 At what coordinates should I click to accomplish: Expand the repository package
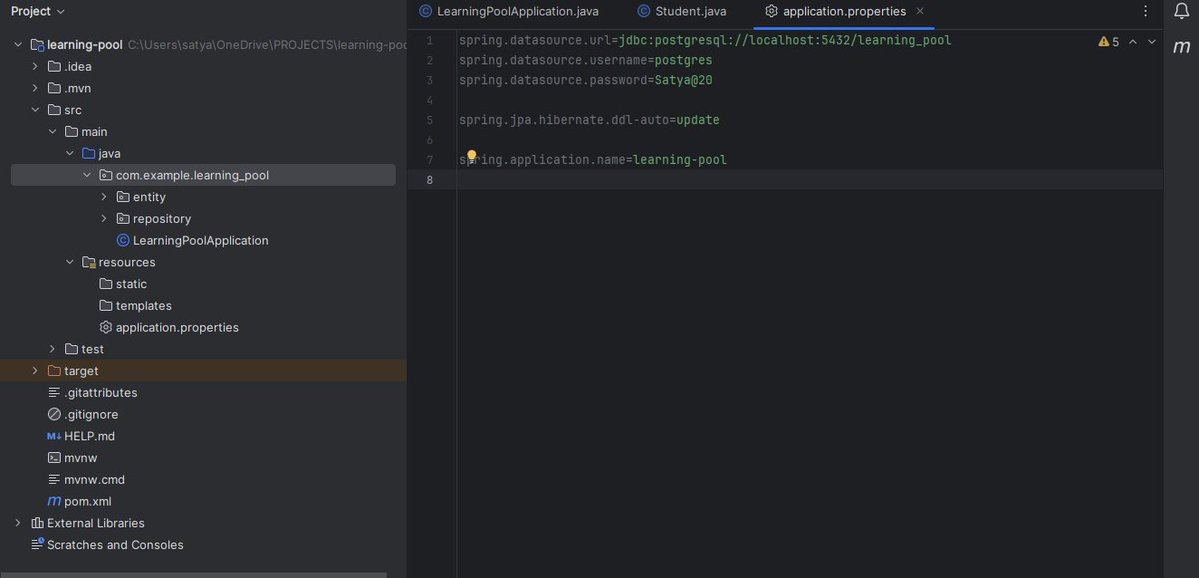(x=104, y=219)
